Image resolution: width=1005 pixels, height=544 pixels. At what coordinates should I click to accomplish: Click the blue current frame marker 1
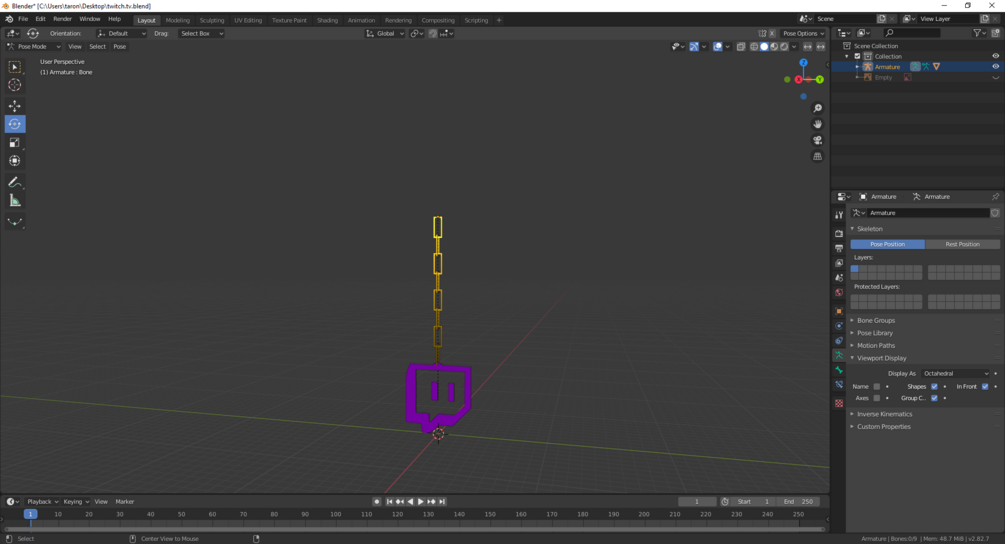(x=30, y=514)
